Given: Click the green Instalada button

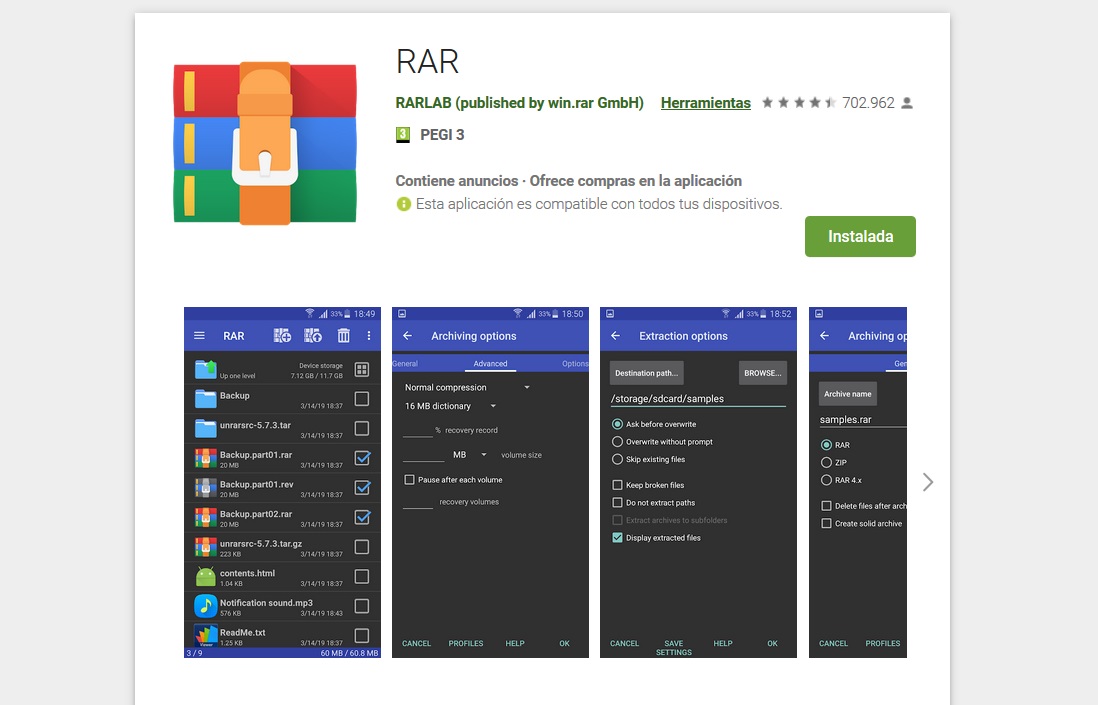Looking at the screenshot, I should tap(860, 237).
